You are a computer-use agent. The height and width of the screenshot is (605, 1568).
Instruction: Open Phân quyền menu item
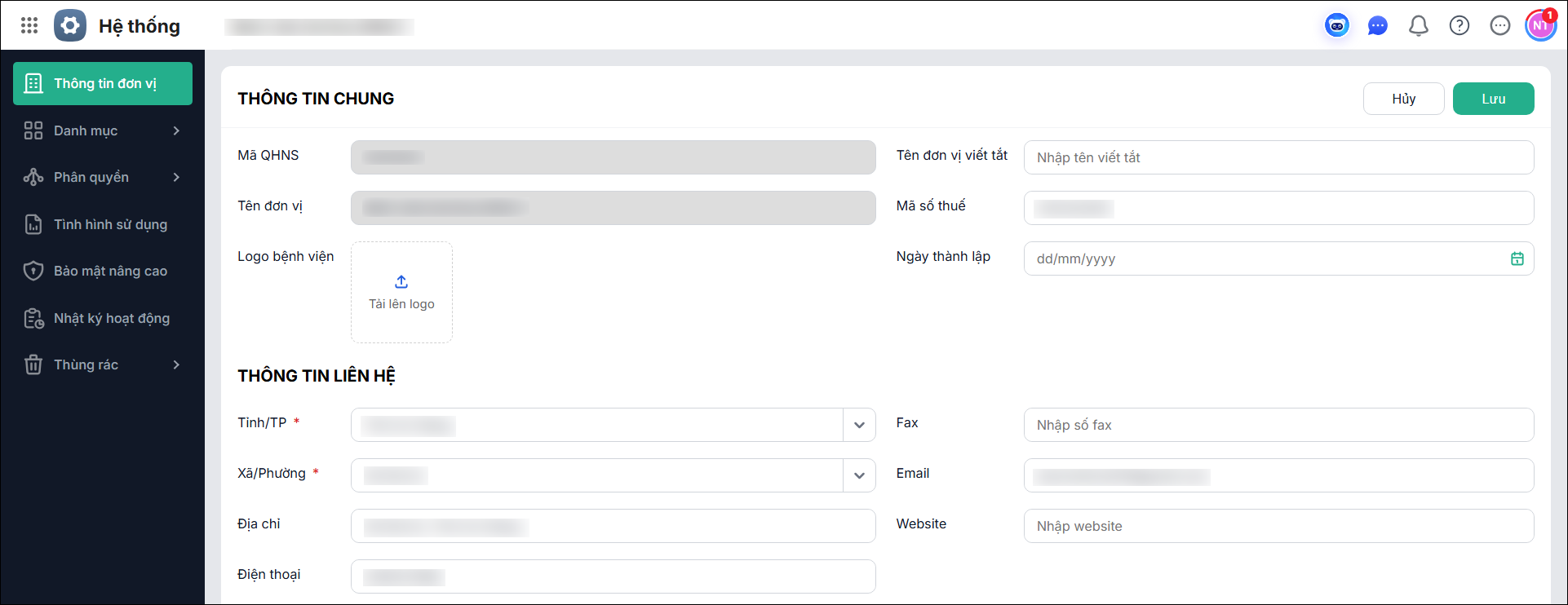click(x=103, y=177)
